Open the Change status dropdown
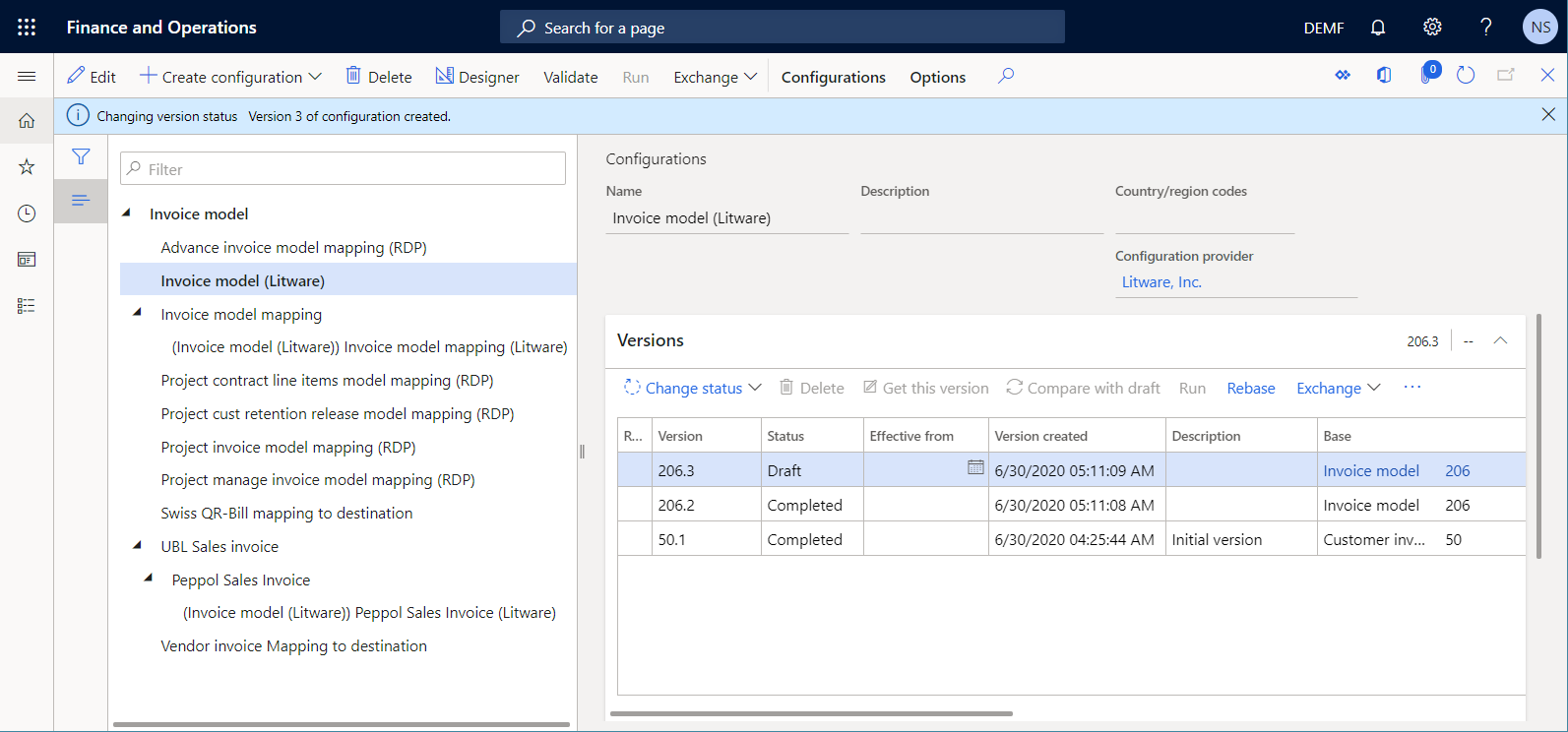Image resolution: width=1568 pixels, height=732 pixels. click(x=693, y=389)
